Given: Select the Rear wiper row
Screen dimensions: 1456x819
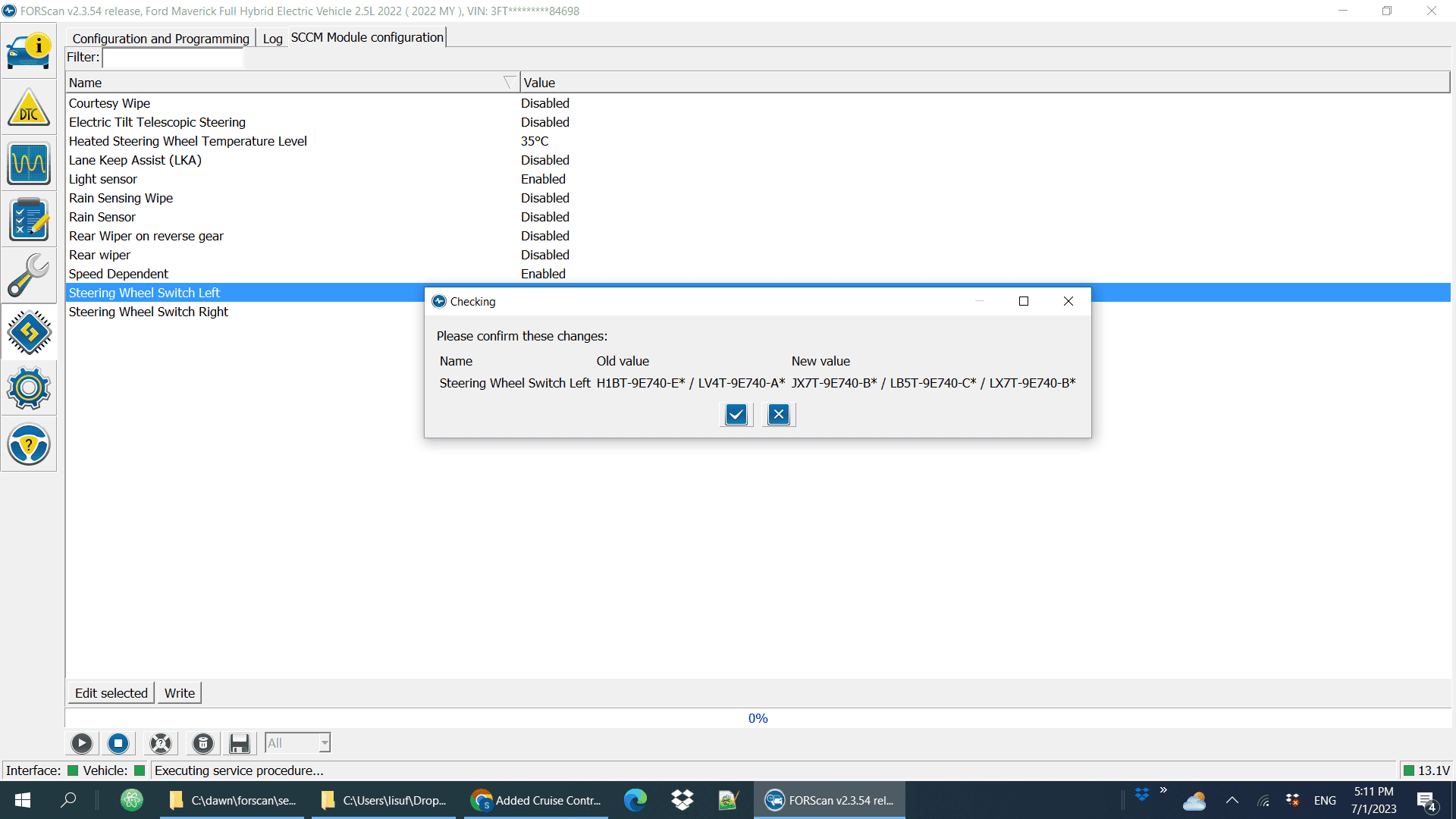Looking at the screenshot, I should pos(758,255).
